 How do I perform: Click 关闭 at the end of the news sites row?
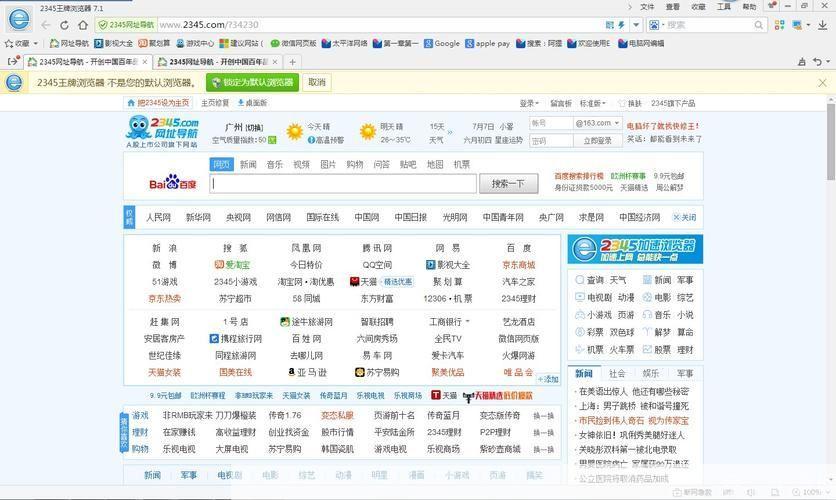point(685,217)
